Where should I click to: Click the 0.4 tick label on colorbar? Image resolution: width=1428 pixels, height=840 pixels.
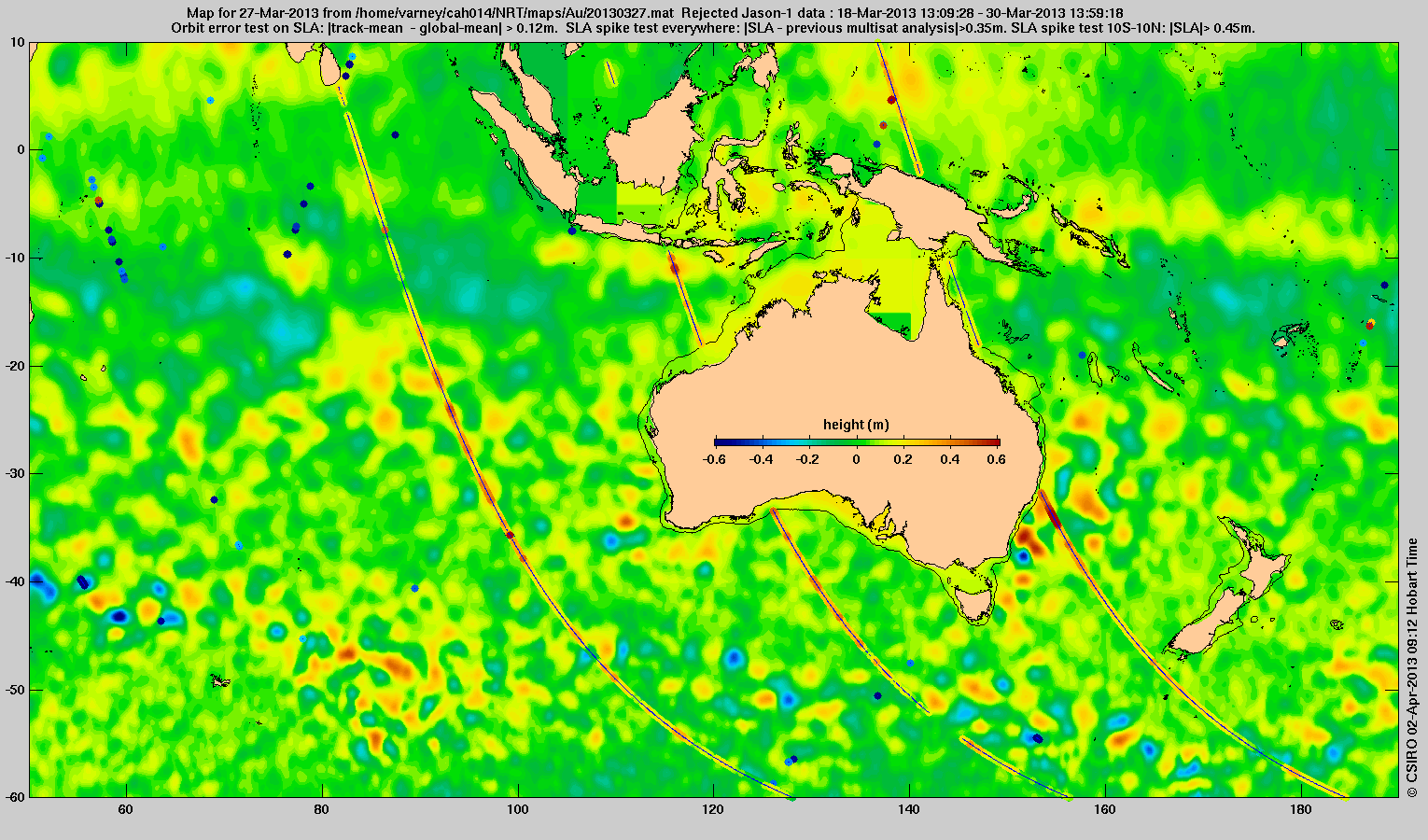(952, 459)
